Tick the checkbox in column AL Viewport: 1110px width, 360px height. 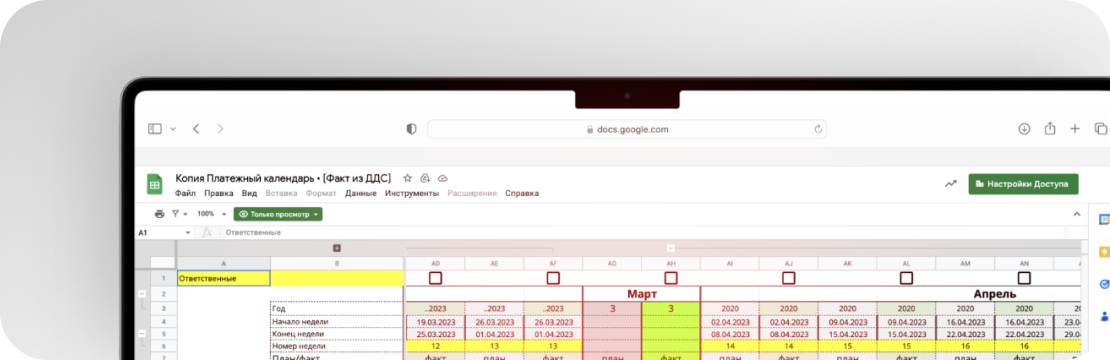click(906, 278)
